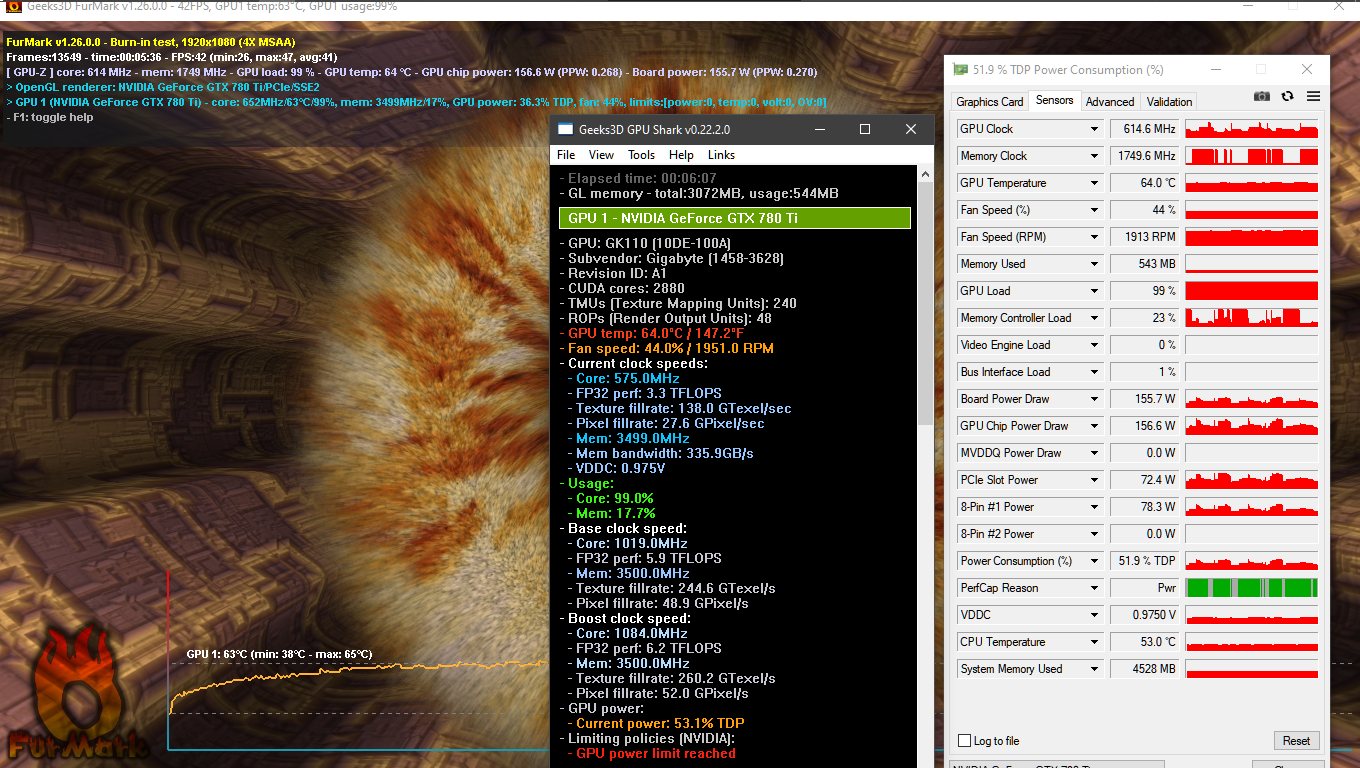Click the 'Elapsed time: 00:06:07' line

click(642, 179)
